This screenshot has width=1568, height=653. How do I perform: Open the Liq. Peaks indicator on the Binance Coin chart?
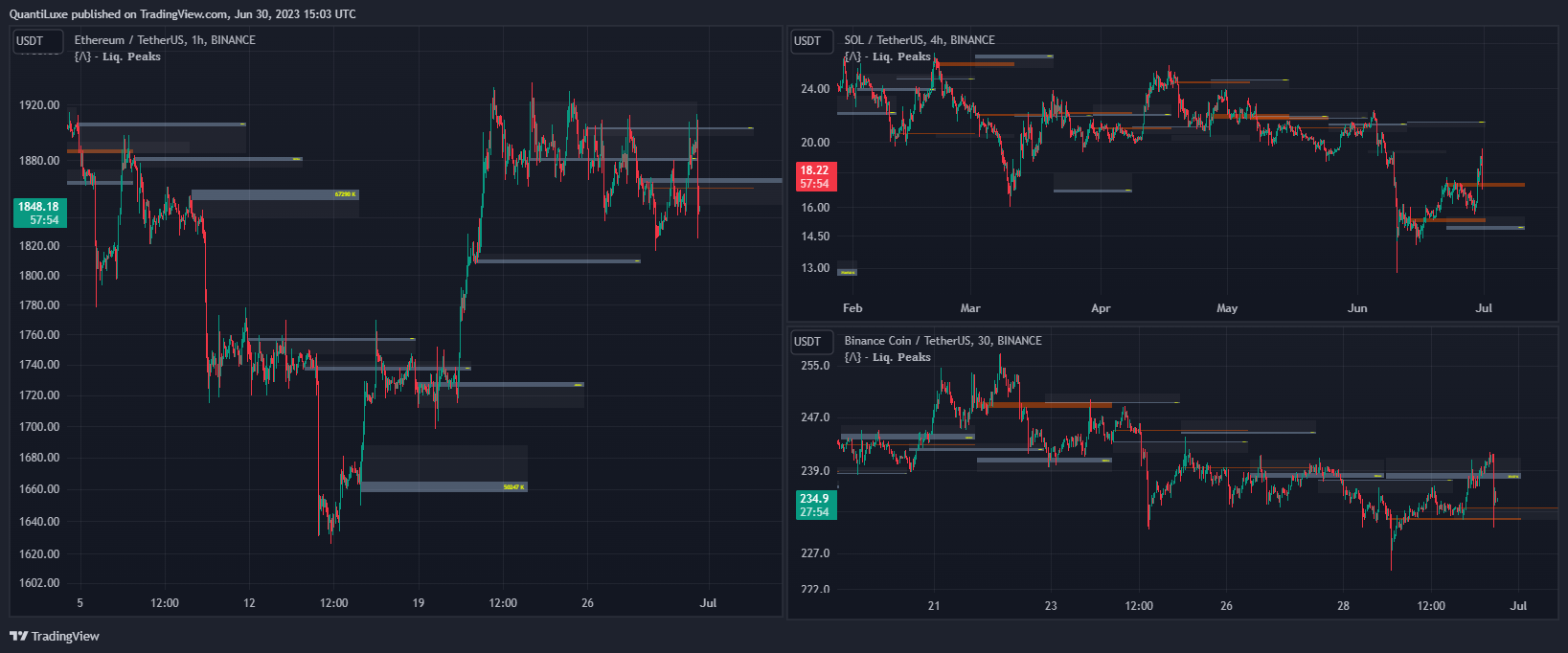tap(888, 357)
